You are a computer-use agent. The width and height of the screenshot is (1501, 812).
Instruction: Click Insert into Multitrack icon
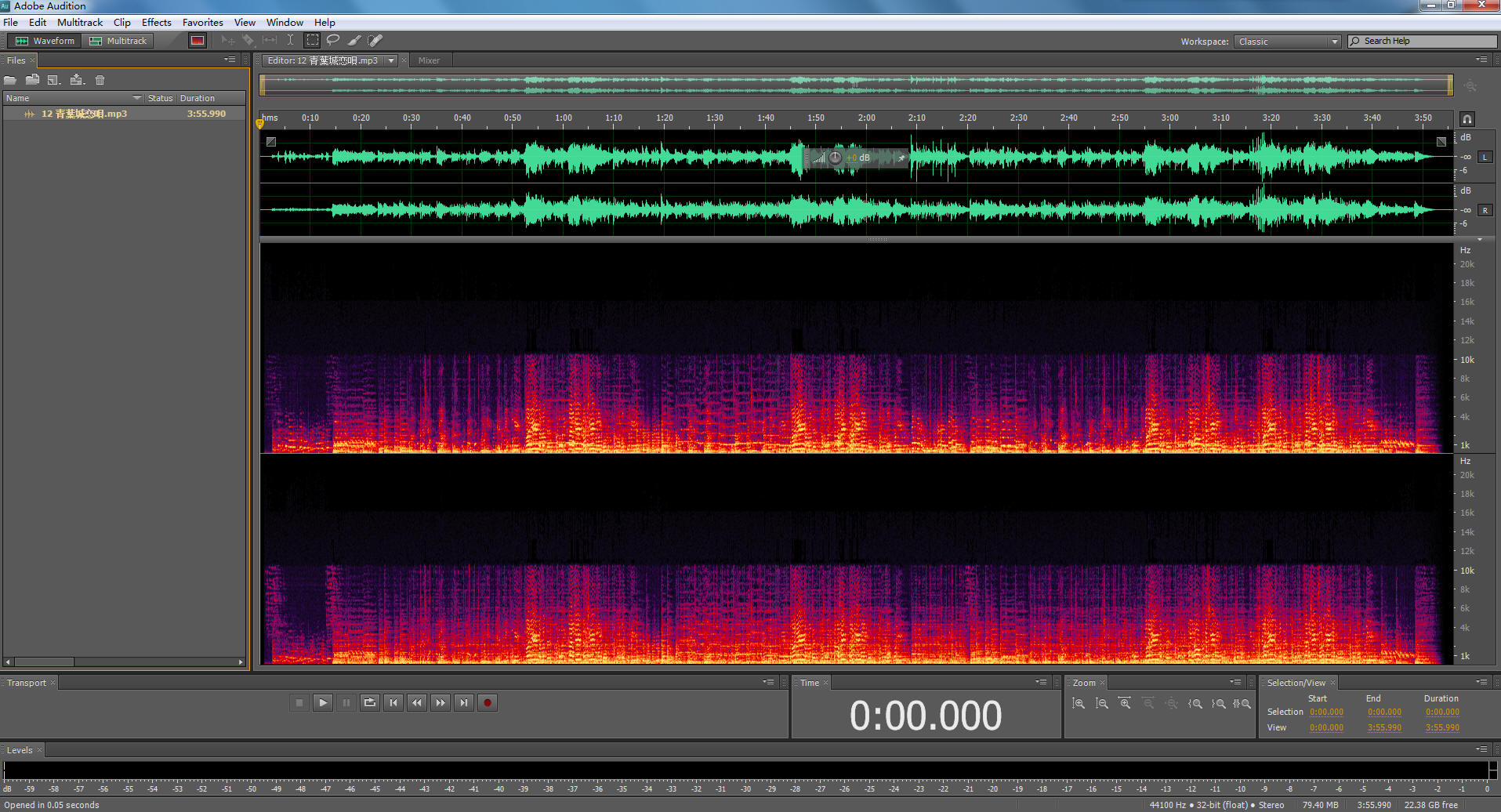[77, 80]
